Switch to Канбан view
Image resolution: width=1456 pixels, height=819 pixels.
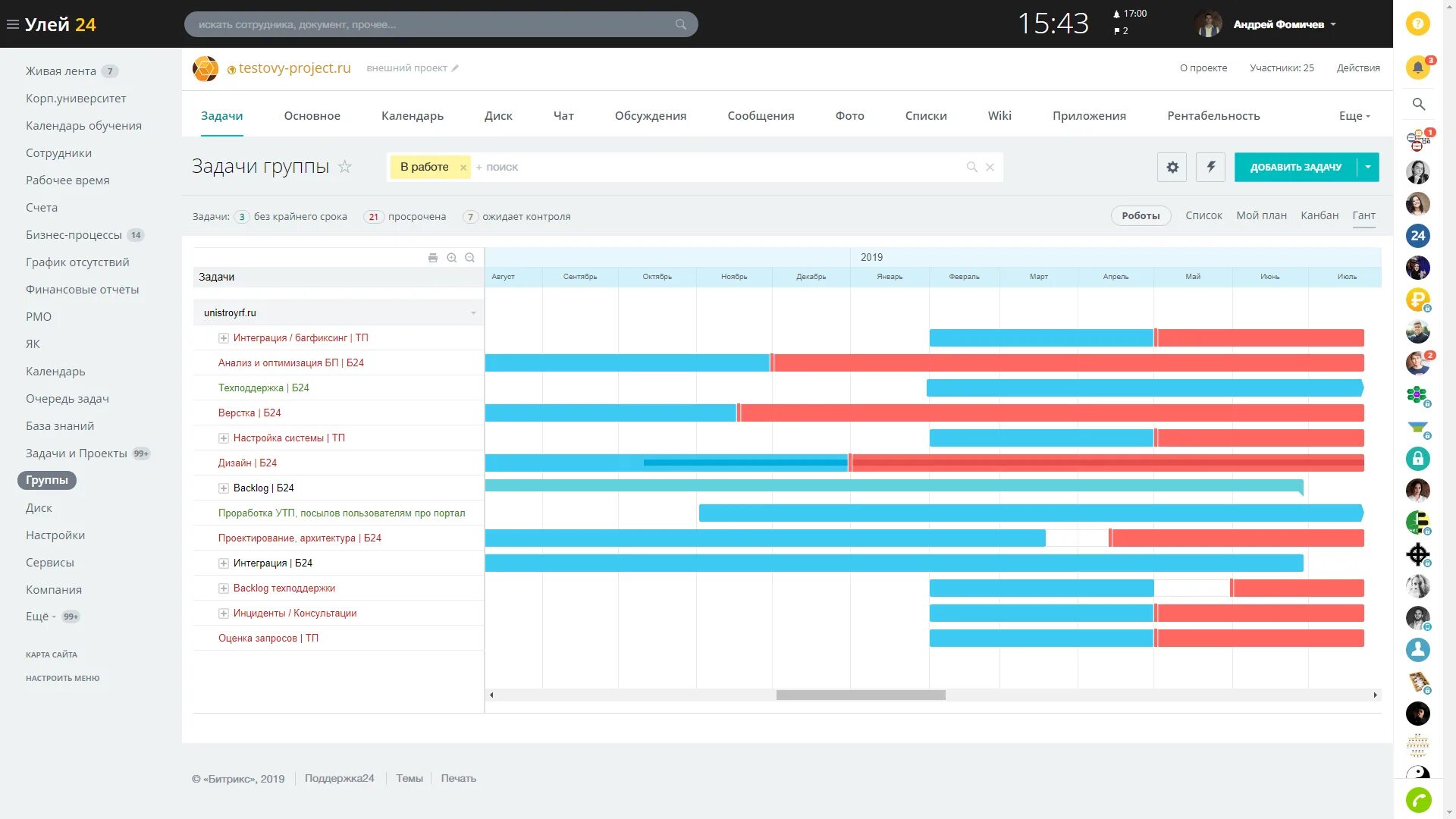1319,215
